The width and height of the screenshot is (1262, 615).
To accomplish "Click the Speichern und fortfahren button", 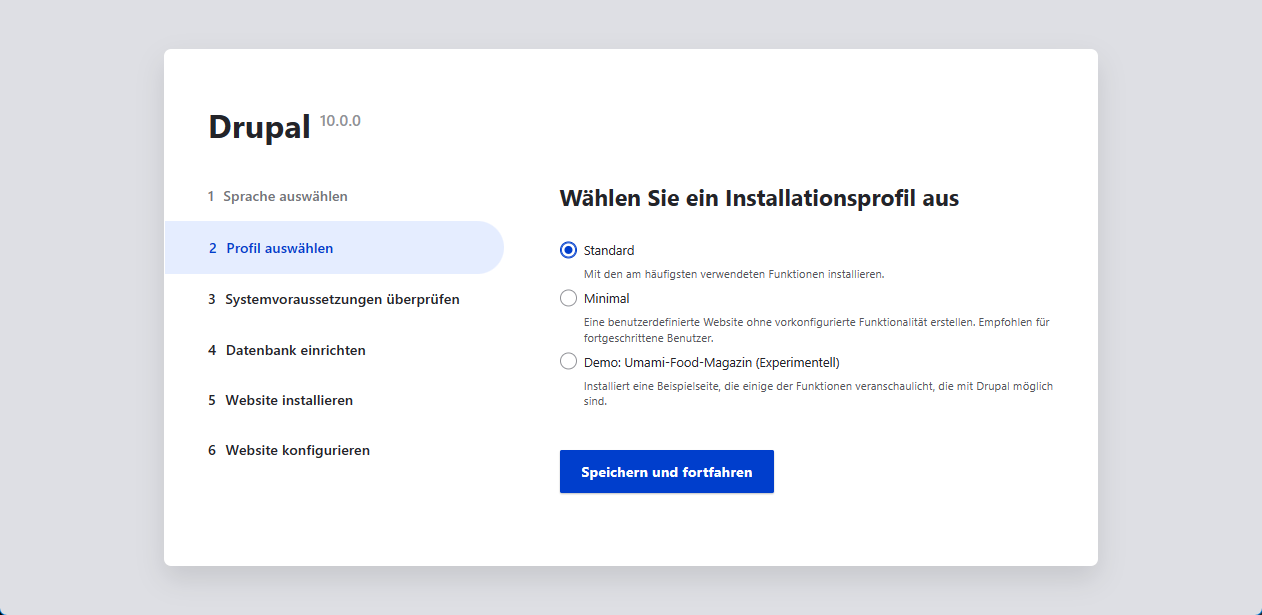I will (666, 471).
